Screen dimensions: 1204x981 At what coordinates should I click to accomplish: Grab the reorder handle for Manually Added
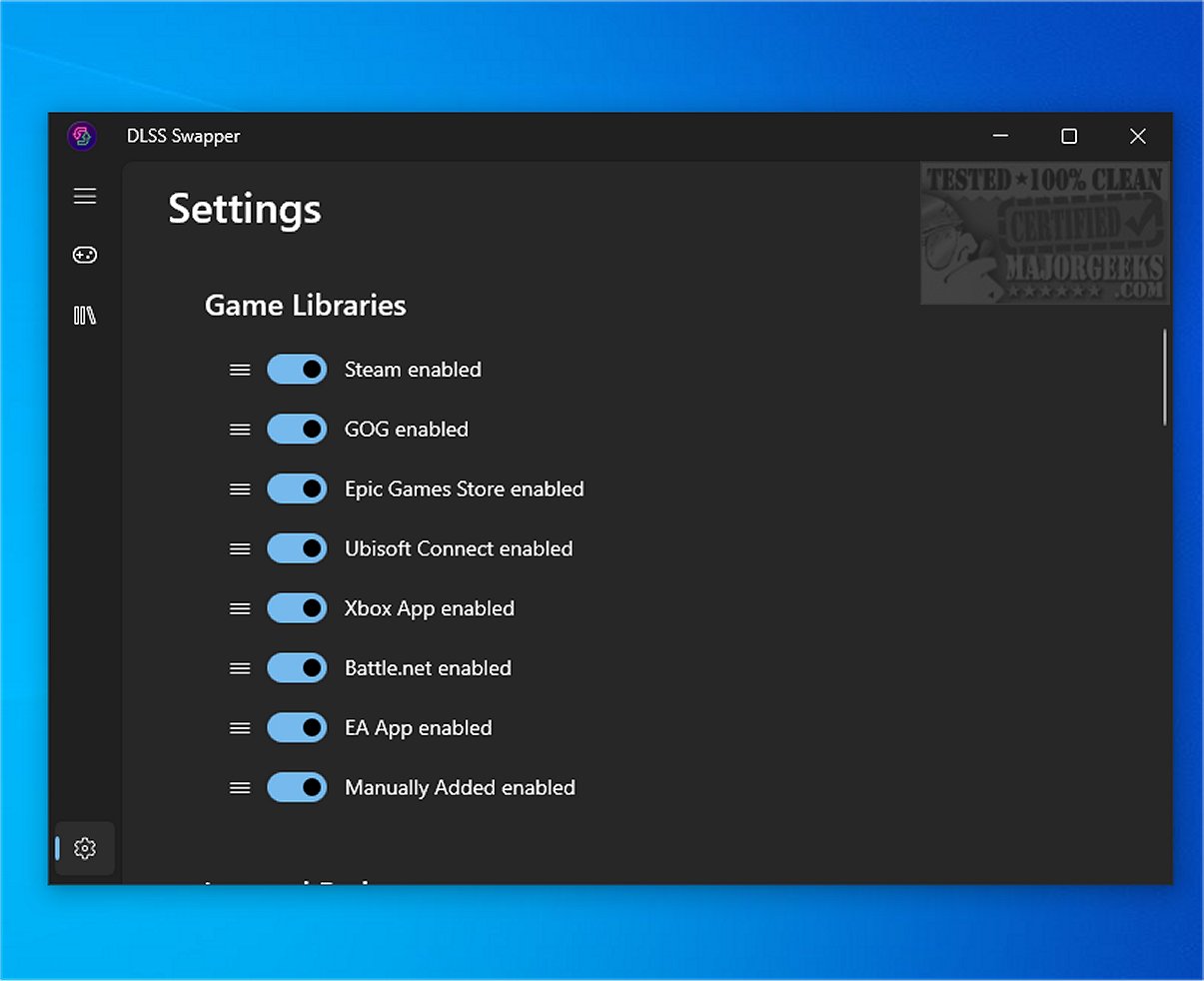[x=240, y=788]
